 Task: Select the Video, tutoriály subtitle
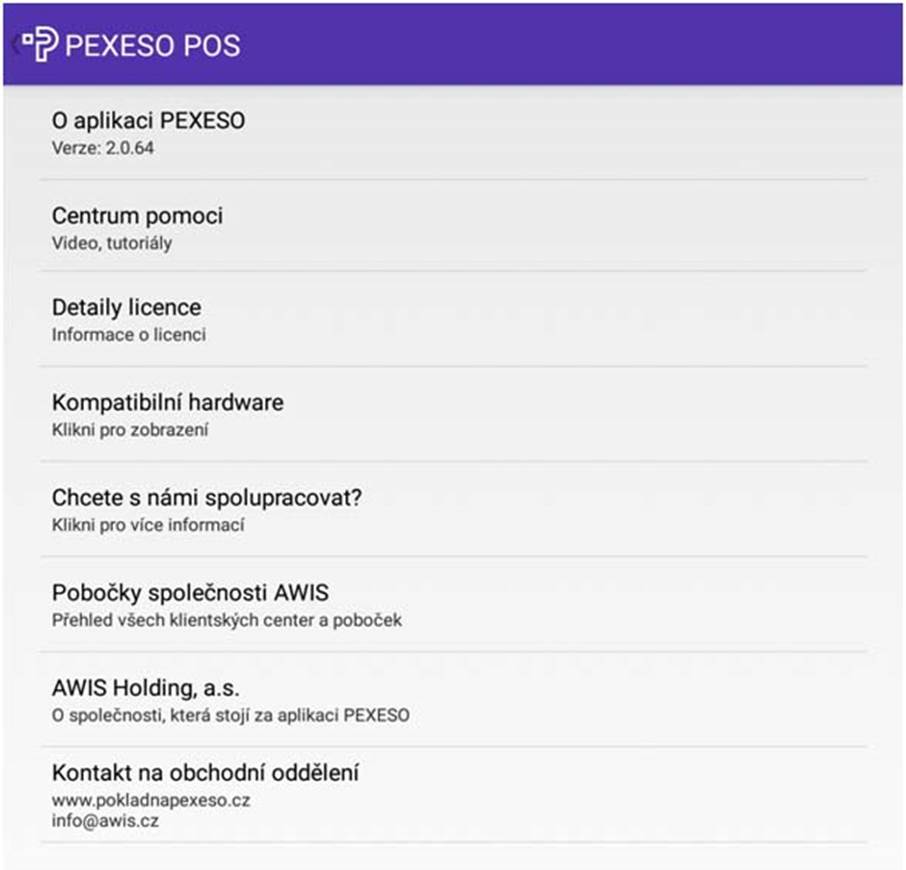tap(112, 243)
